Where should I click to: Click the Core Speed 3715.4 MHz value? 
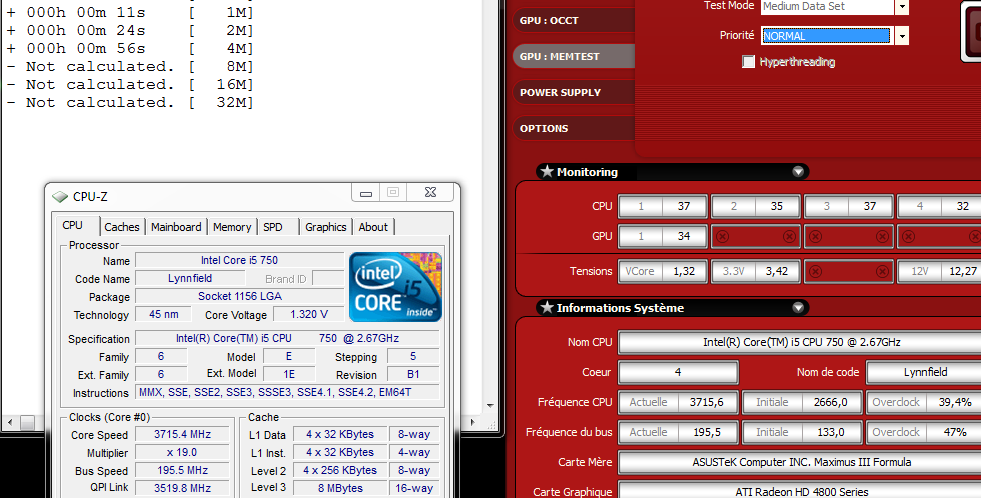point(182,434)
